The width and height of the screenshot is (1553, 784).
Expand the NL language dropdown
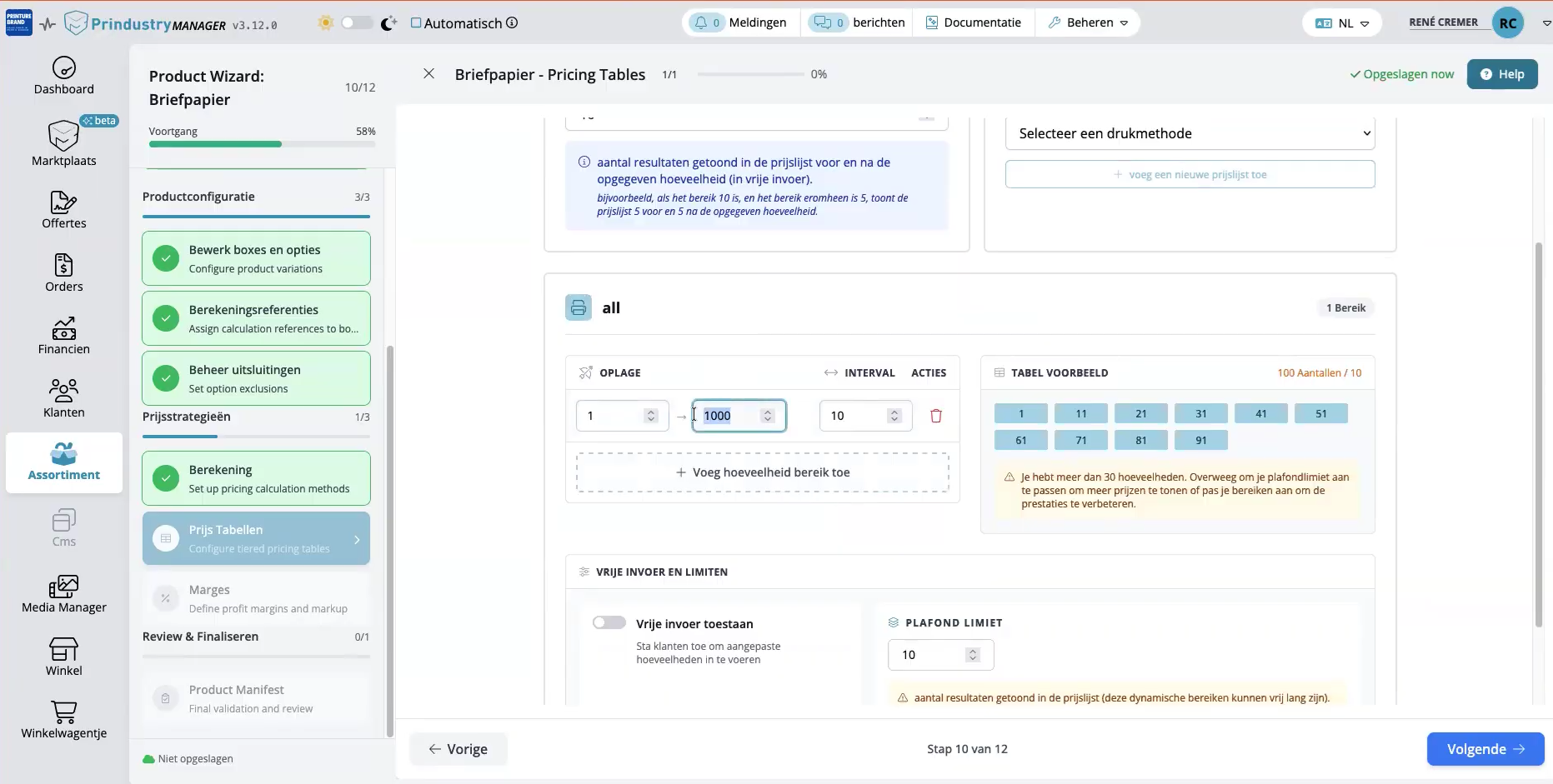[1342, 22]
